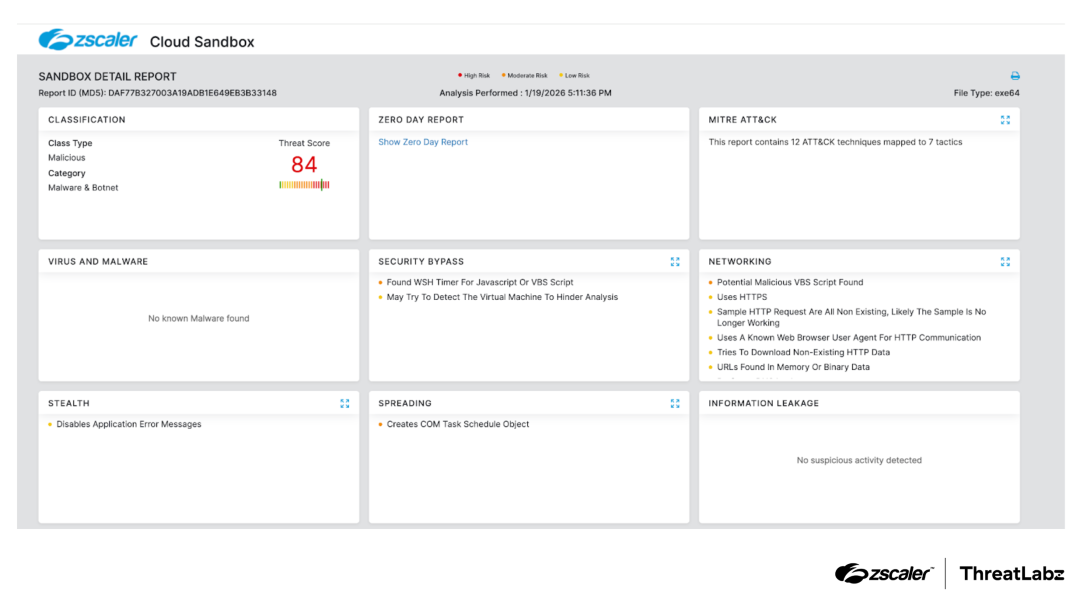
Task: Open the Show Zero Day Report link
Action: (x=423, y=142)
